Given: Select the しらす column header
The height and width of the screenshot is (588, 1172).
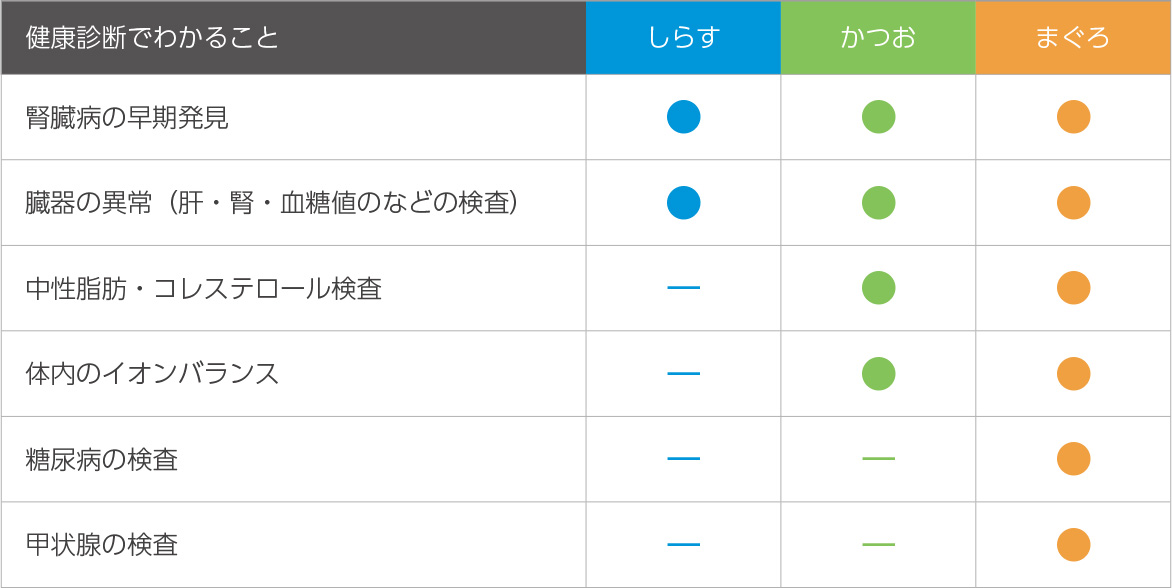Looking at the screenshot, I should [683, 37].
